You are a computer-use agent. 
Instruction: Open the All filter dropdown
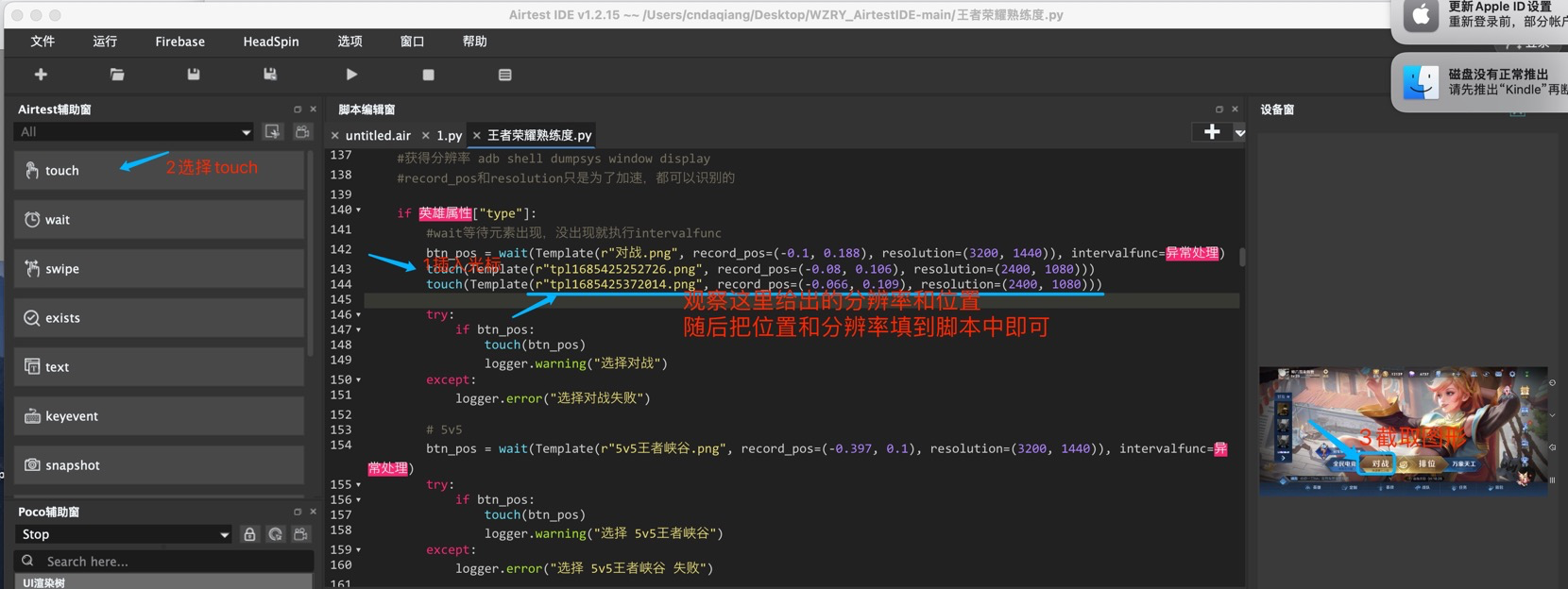tap(134, 132)
